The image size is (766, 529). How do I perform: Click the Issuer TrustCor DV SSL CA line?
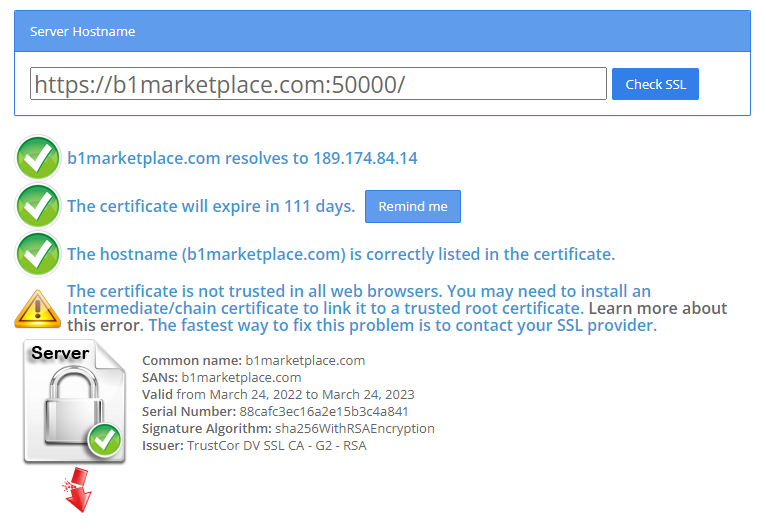254,445
